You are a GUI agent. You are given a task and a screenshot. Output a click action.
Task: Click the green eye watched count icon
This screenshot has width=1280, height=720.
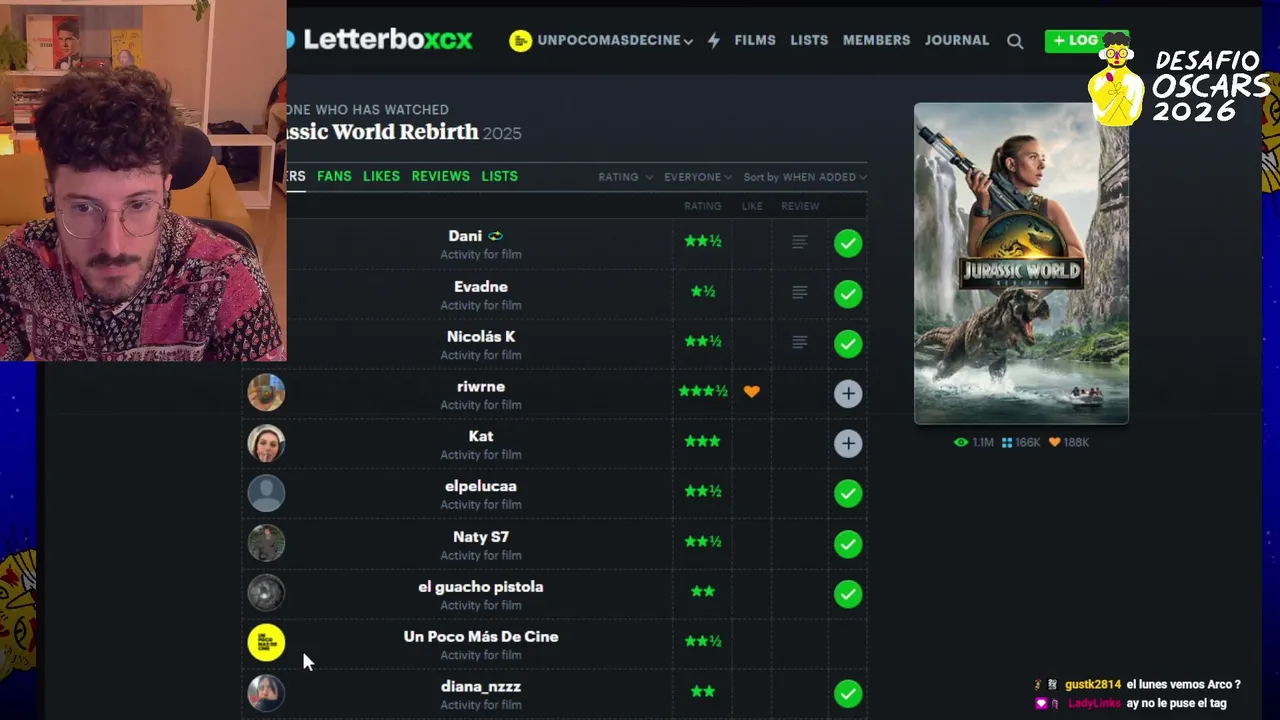961,442
